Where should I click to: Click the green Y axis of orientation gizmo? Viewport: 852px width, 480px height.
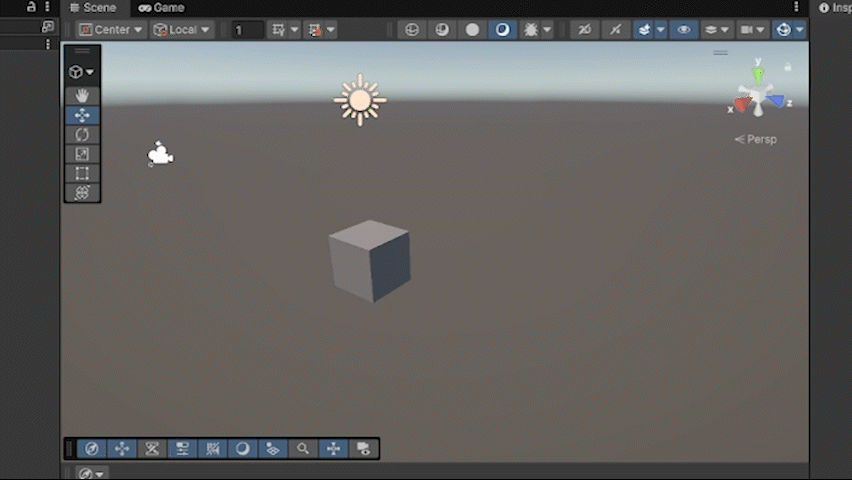758,73
